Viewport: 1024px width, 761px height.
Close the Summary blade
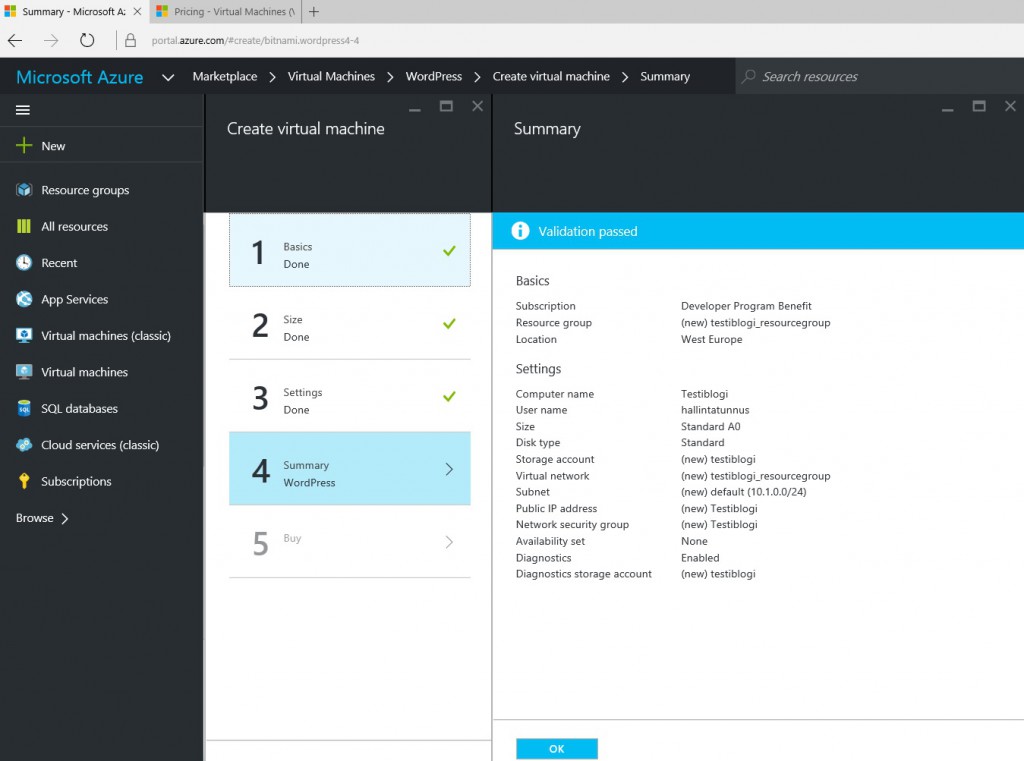coord(1010,106)
